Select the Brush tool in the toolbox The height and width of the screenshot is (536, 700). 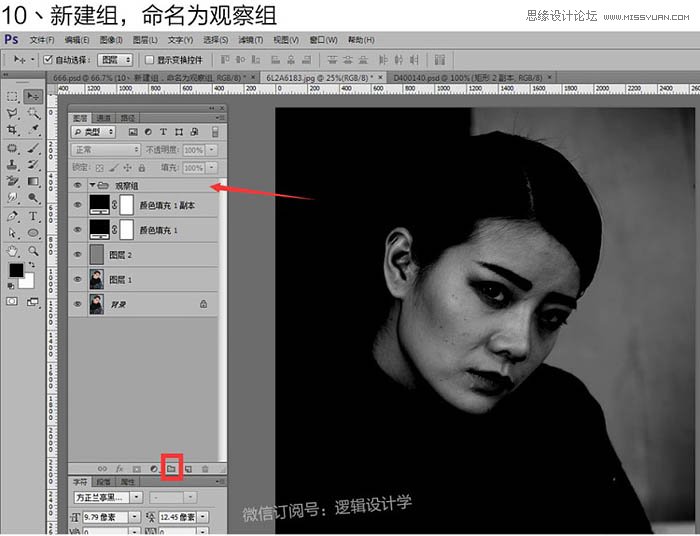pyautogui.click(x=33, y=148)
